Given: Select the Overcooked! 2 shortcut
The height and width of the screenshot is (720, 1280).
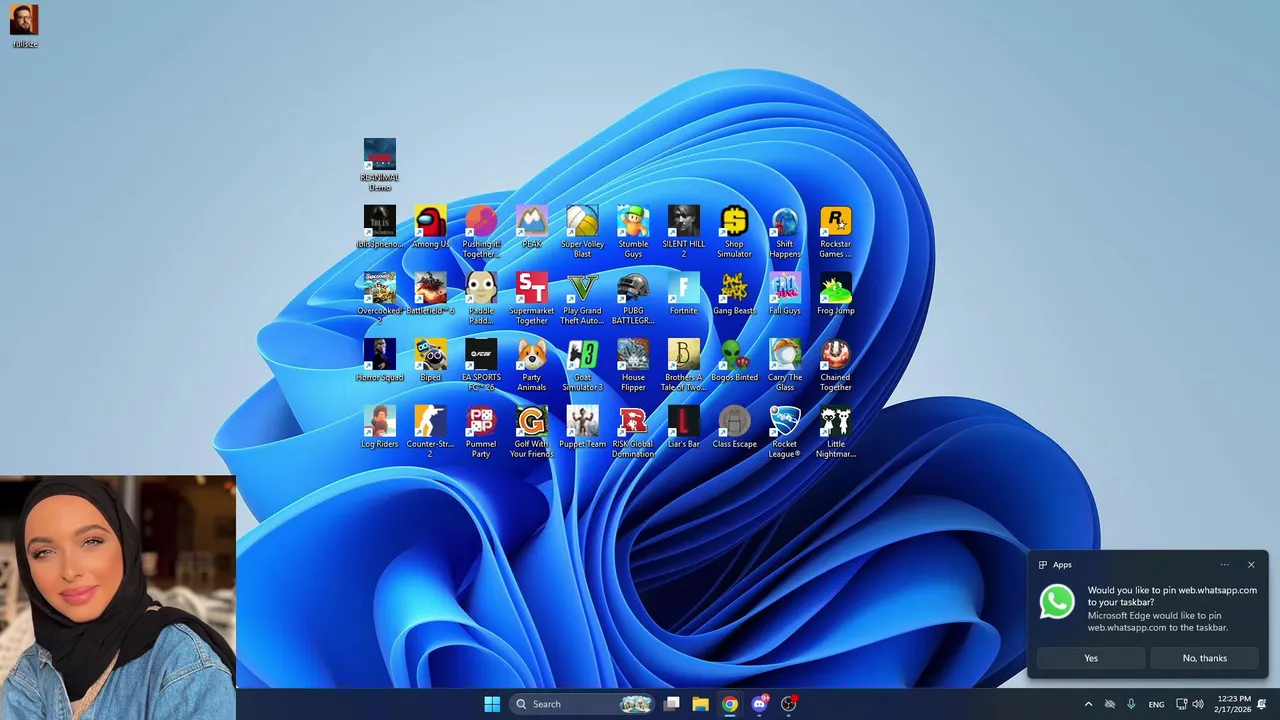Looking at the screenshot, I should (x=380, y=298).
